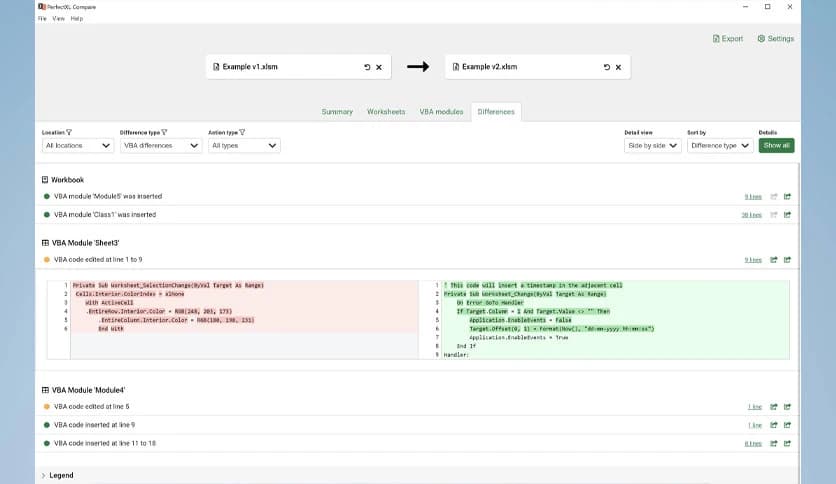Open the Action type dropdown set to All types
Viewport: 836px width, 484px height.
click(244, 146)
